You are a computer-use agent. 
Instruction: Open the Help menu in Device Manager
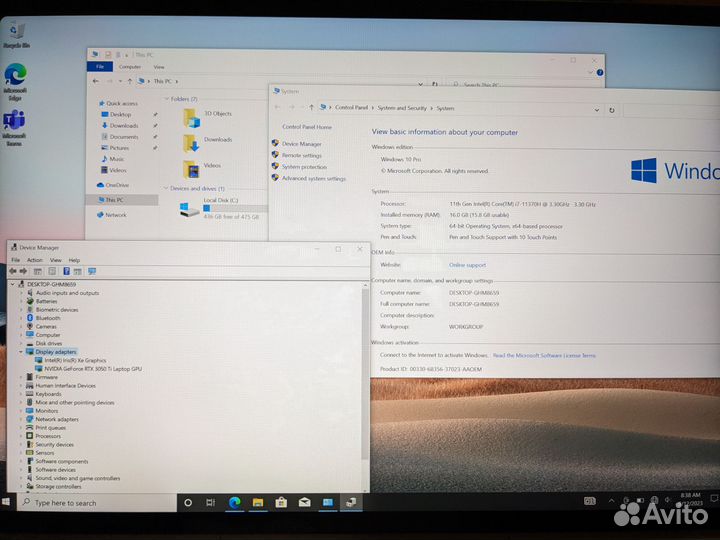click(74, 260)
